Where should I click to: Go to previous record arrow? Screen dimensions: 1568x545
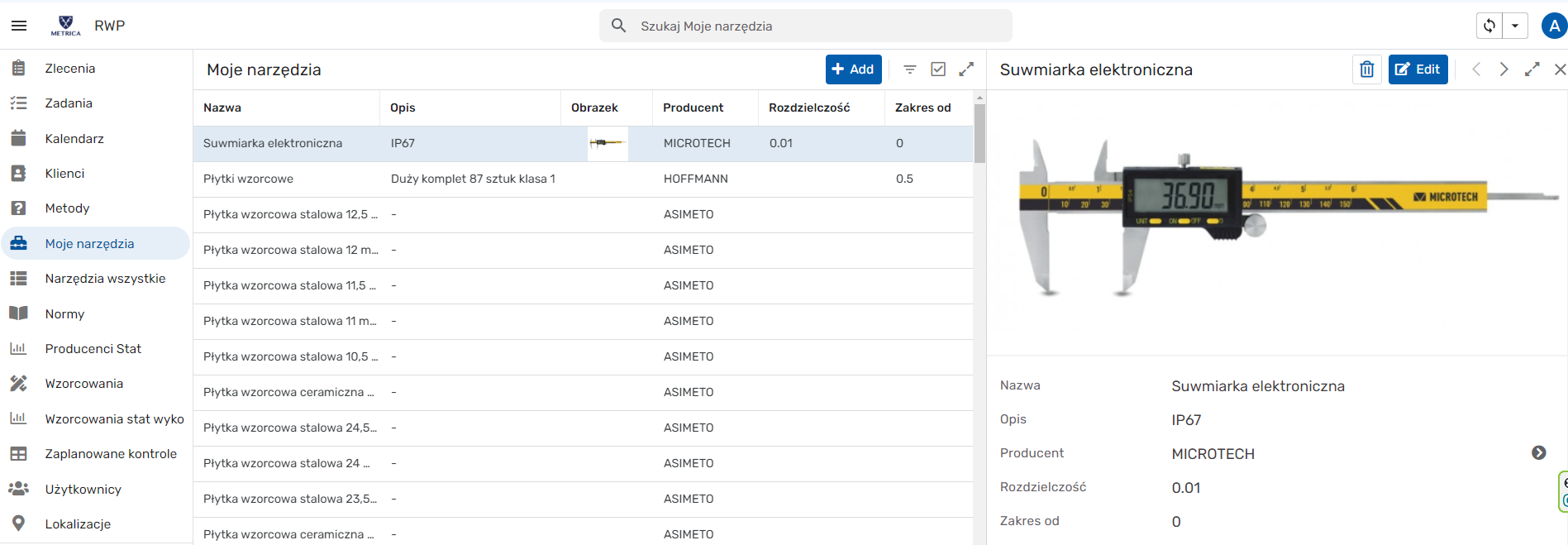[1476, 69]
